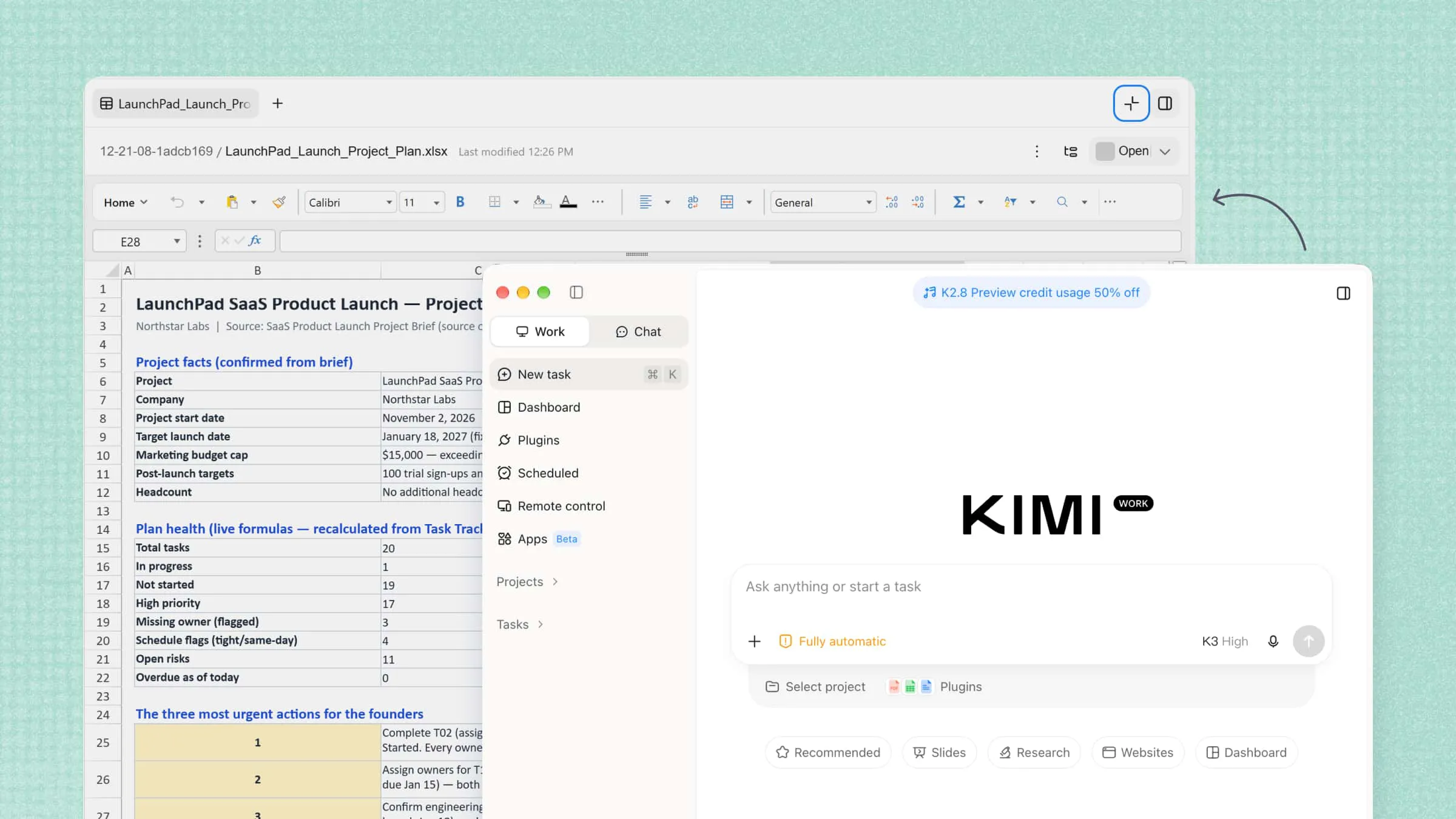Image resolution: width=1456 pixels, height=819 pixels.
Task: Toggle the spreadsheet side panel icon
Action: [1165, 104]
